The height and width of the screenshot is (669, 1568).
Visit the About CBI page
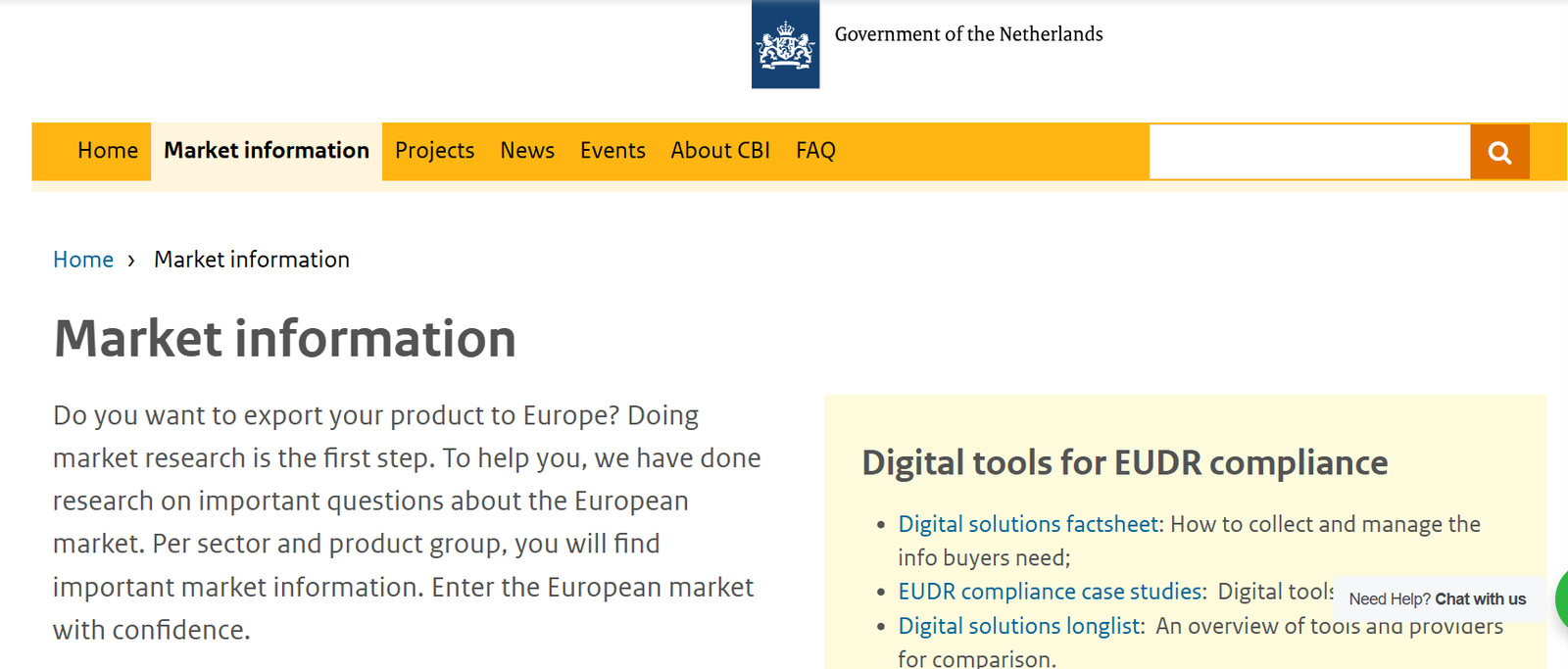click(x=720, y=151)
